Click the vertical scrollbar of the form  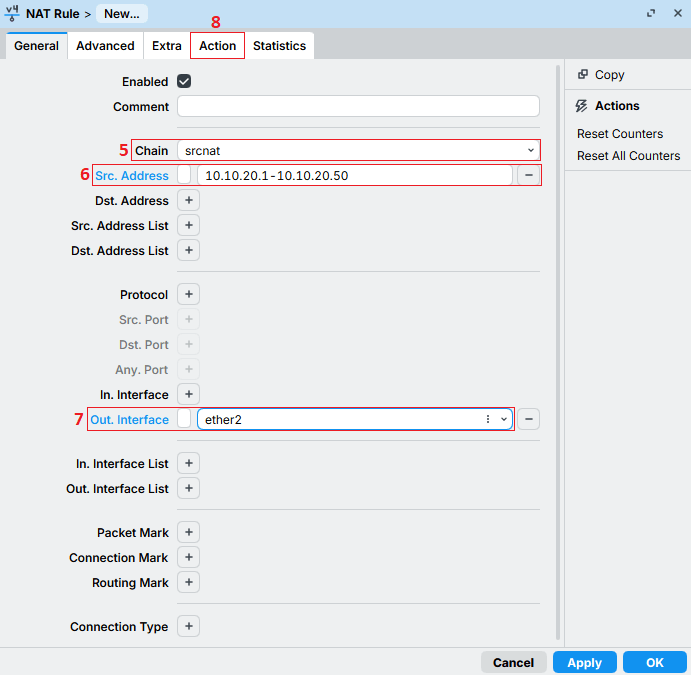(558, 352)
